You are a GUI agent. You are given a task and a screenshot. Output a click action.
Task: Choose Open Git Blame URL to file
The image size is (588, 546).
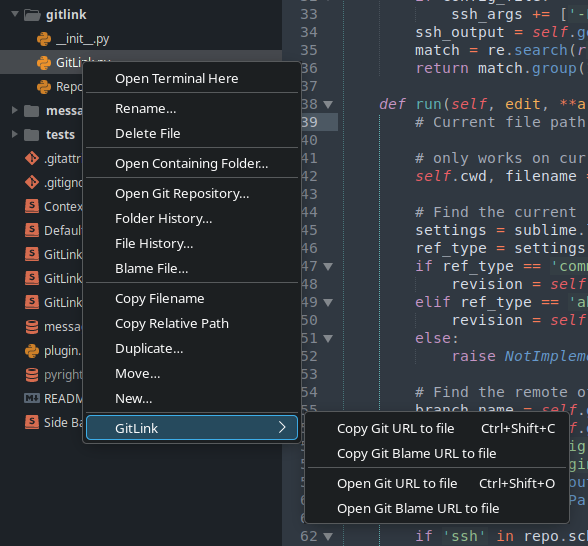pyautogui.click(x=437, y=509)
